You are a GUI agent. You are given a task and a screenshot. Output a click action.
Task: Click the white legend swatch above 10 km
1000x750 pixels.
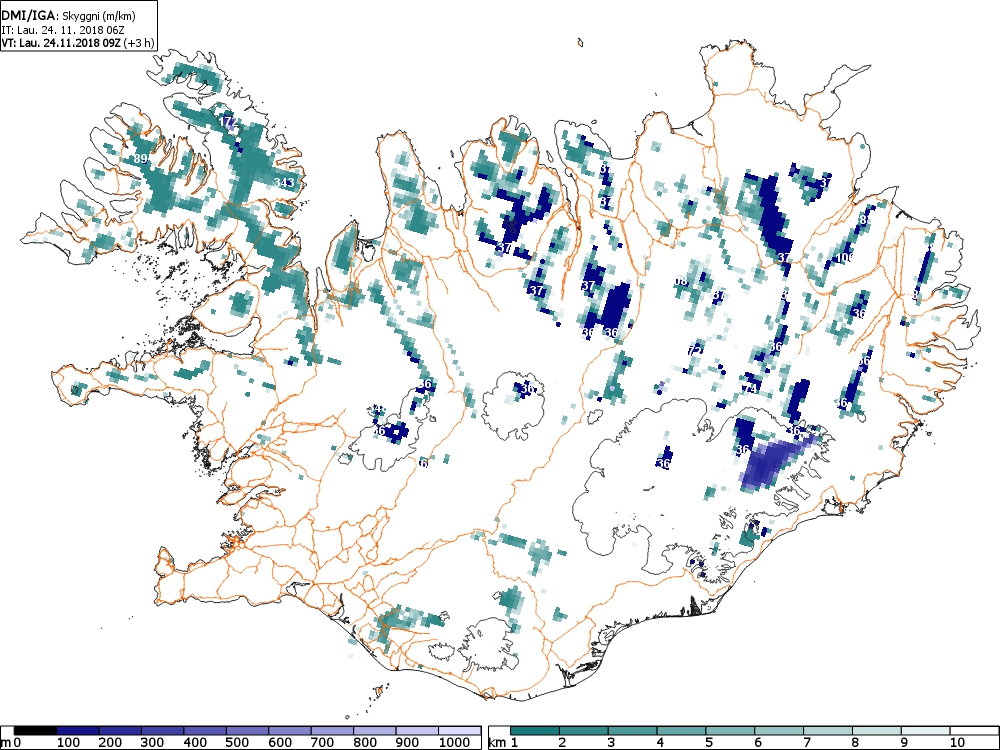pyautogui.click(x=974, y=730)
